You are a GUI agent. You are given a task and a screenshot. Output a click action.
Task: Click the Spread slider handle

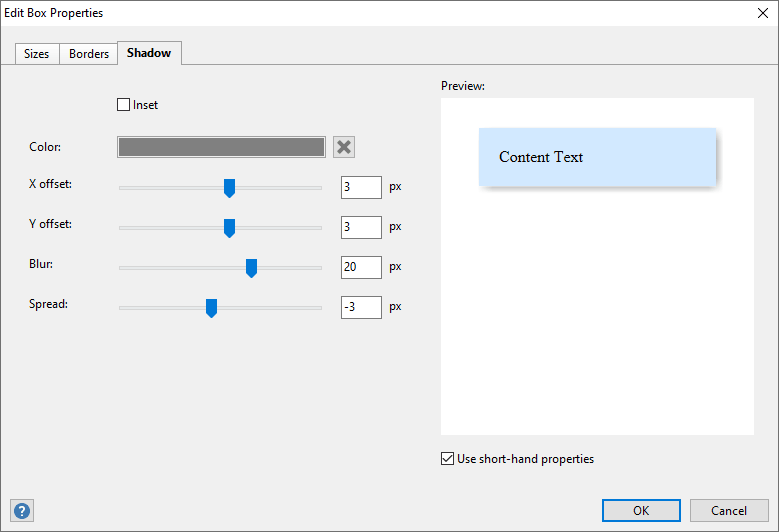211,308
